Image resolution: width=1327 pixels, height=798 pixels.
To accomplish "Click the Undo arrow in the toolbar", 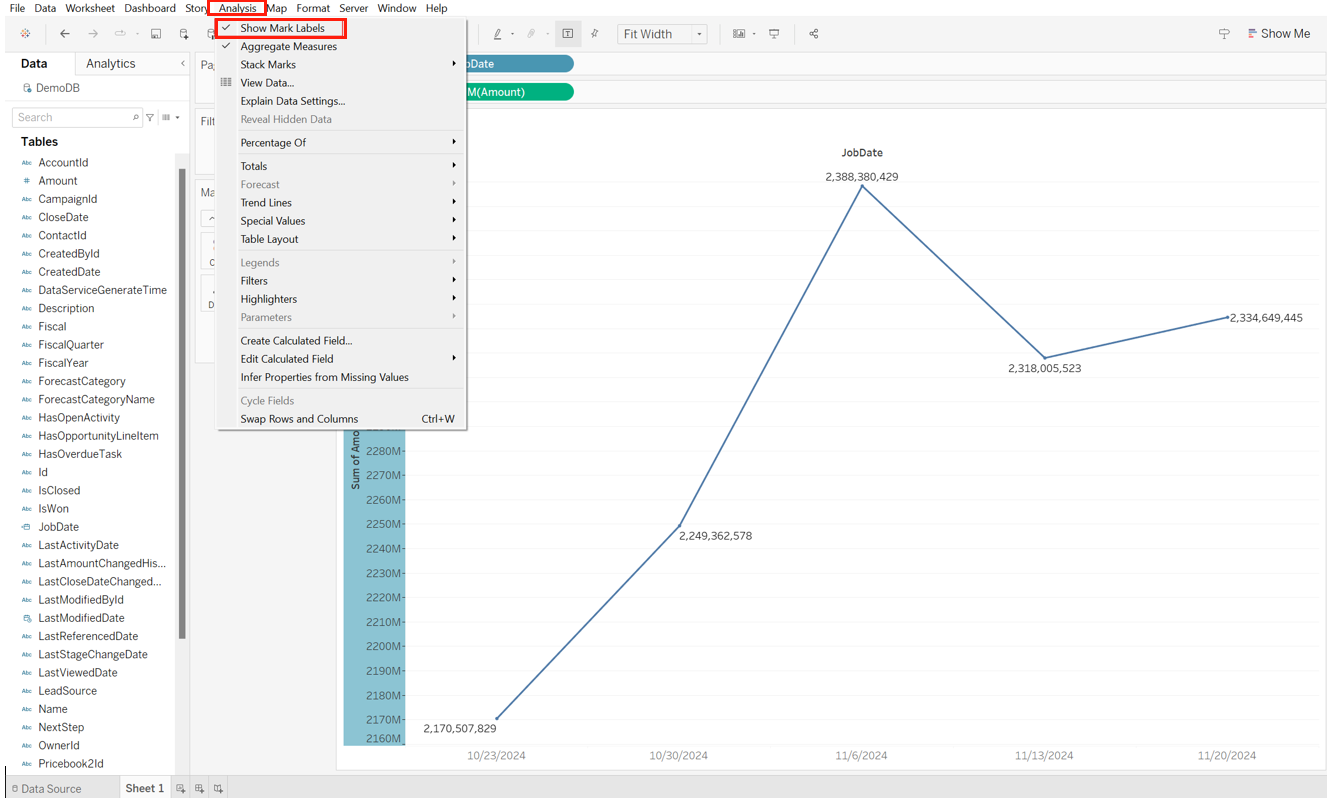I will [x=64, y=33].
